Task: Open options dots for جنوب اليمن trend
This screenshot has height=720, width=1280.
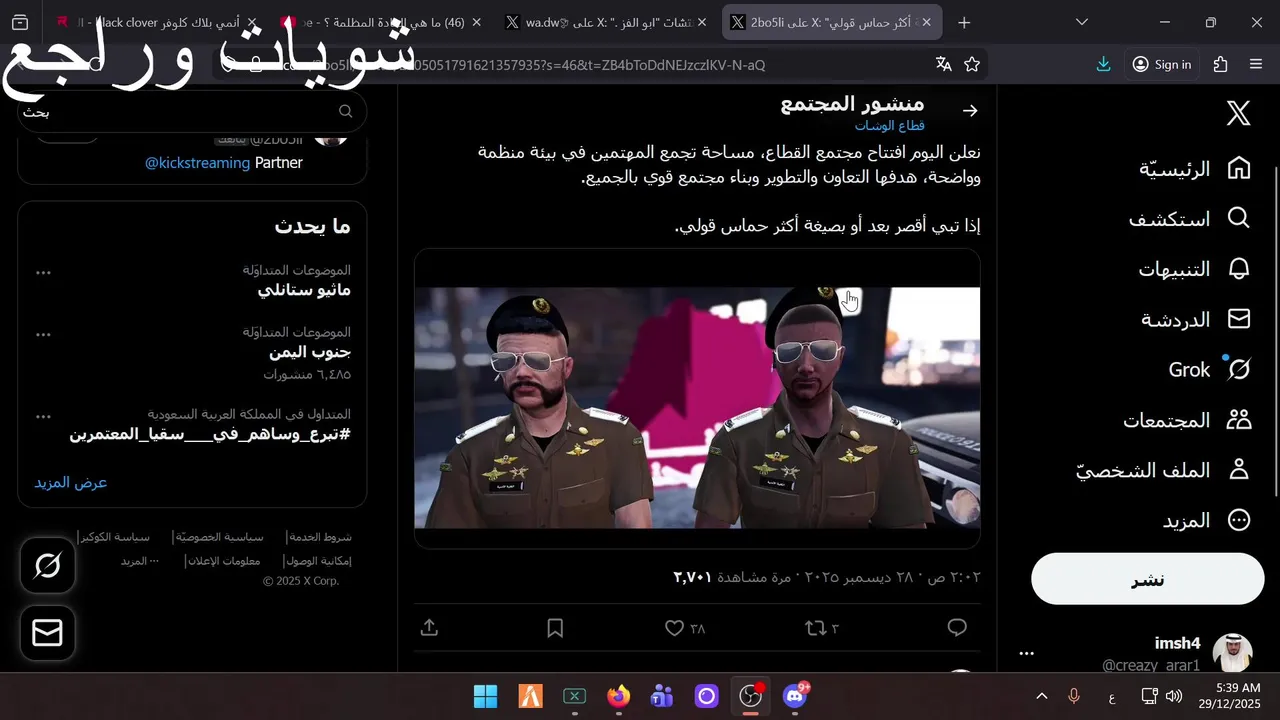Action: 43,334
